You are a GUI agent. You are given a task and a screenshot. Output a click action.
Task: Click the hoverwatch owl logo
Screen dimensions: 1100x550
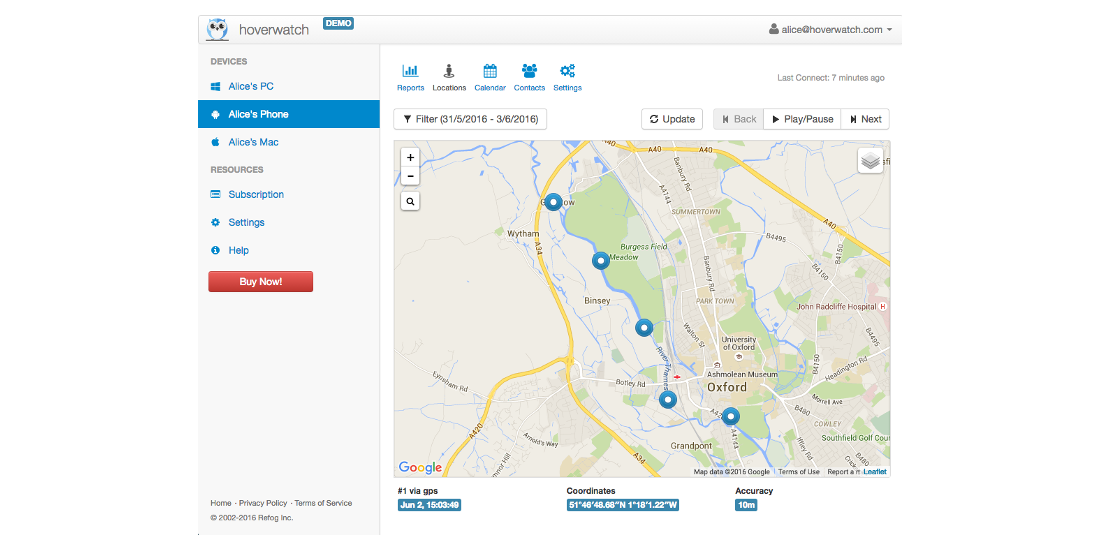217,29
